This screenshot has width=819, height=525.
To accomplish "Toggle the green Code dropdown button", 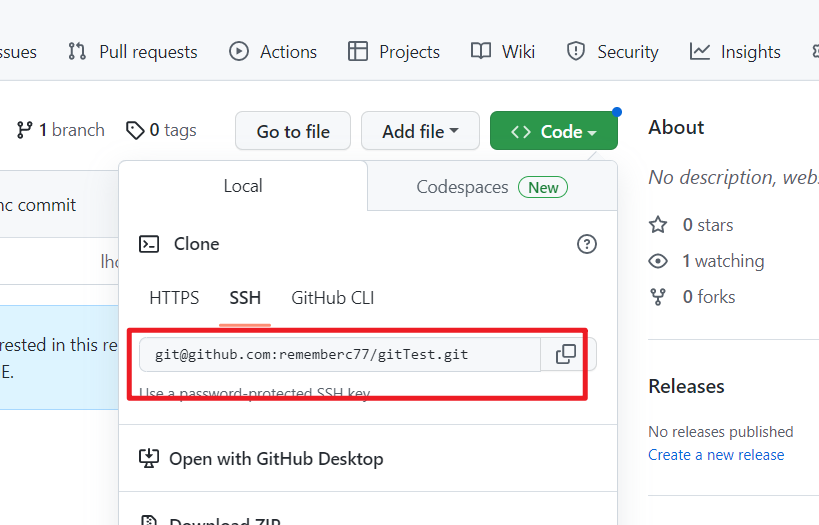I will (x=554, y=131).
